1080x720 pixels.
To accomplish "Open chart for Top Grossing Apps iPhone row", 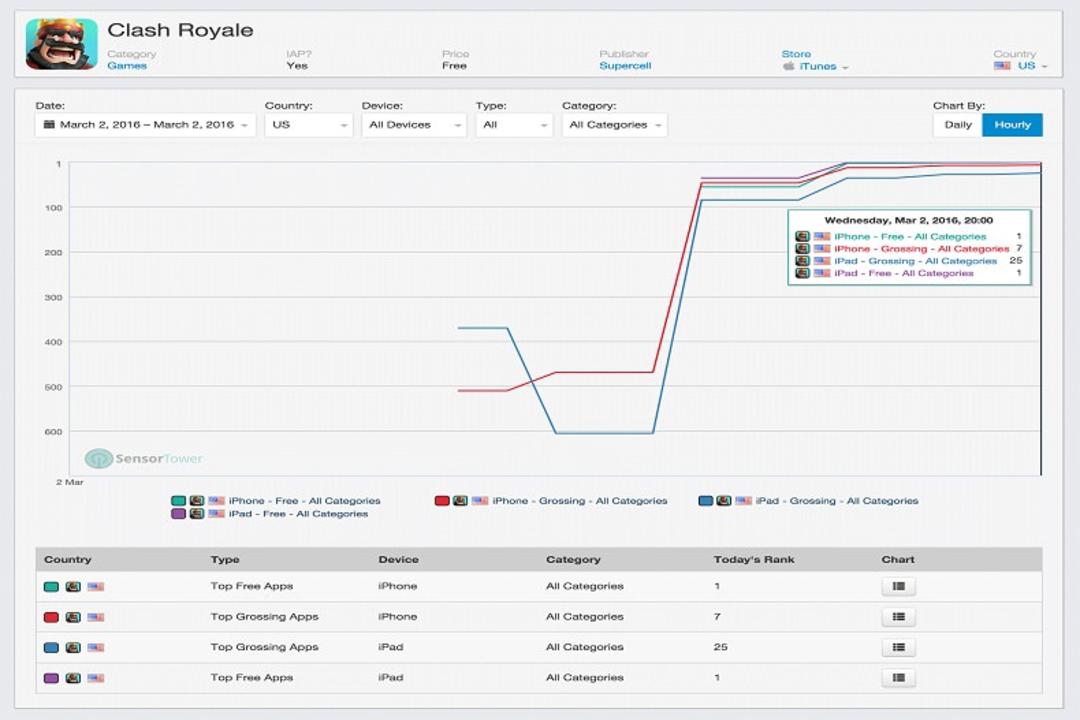I will point(898,617).
